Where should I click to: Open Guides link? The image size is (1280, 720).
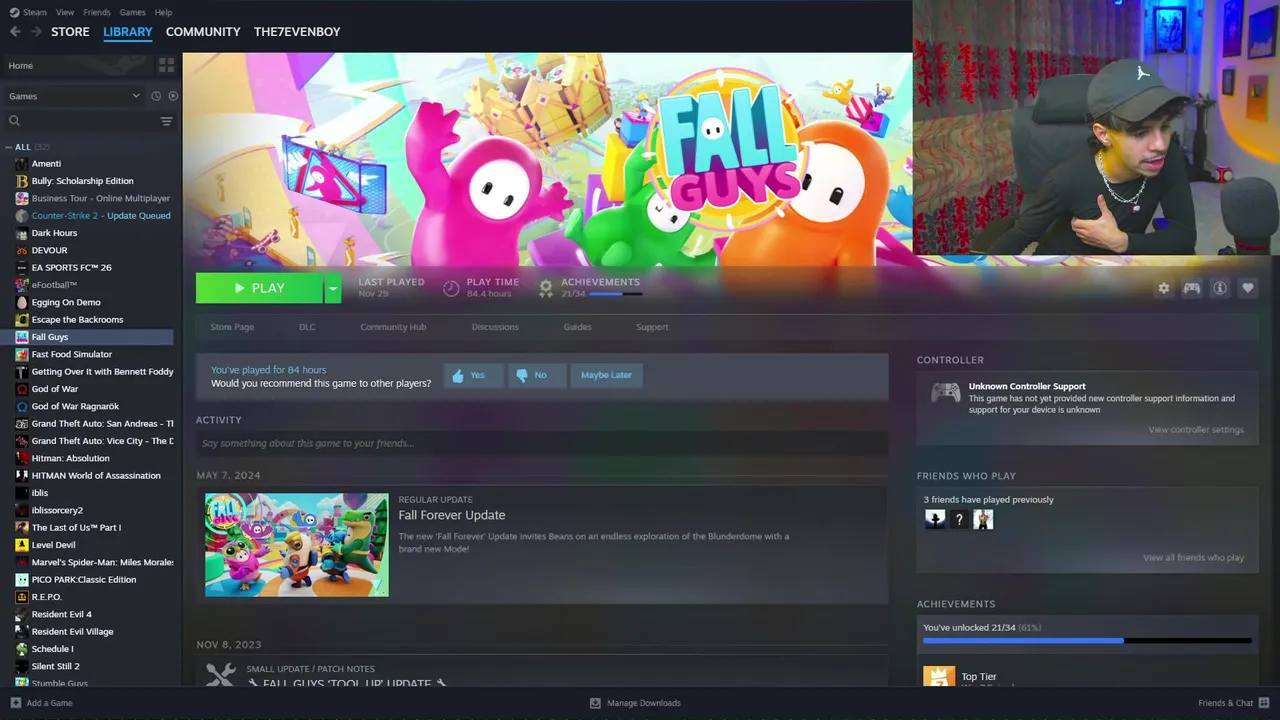577,327
